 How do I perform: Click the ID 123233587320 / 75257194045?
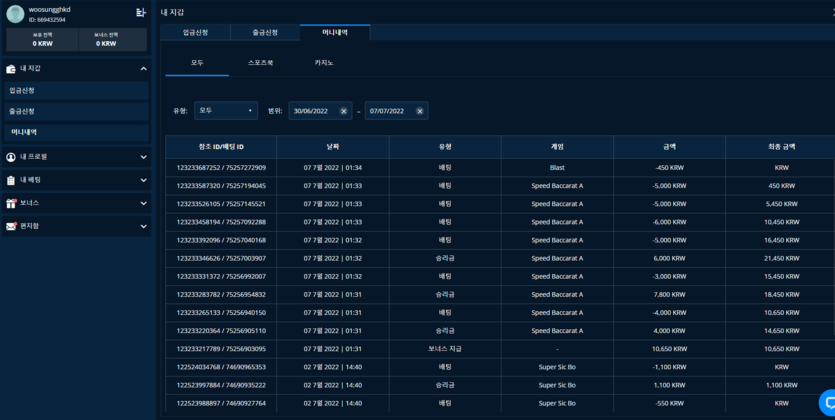pos(221,186)
